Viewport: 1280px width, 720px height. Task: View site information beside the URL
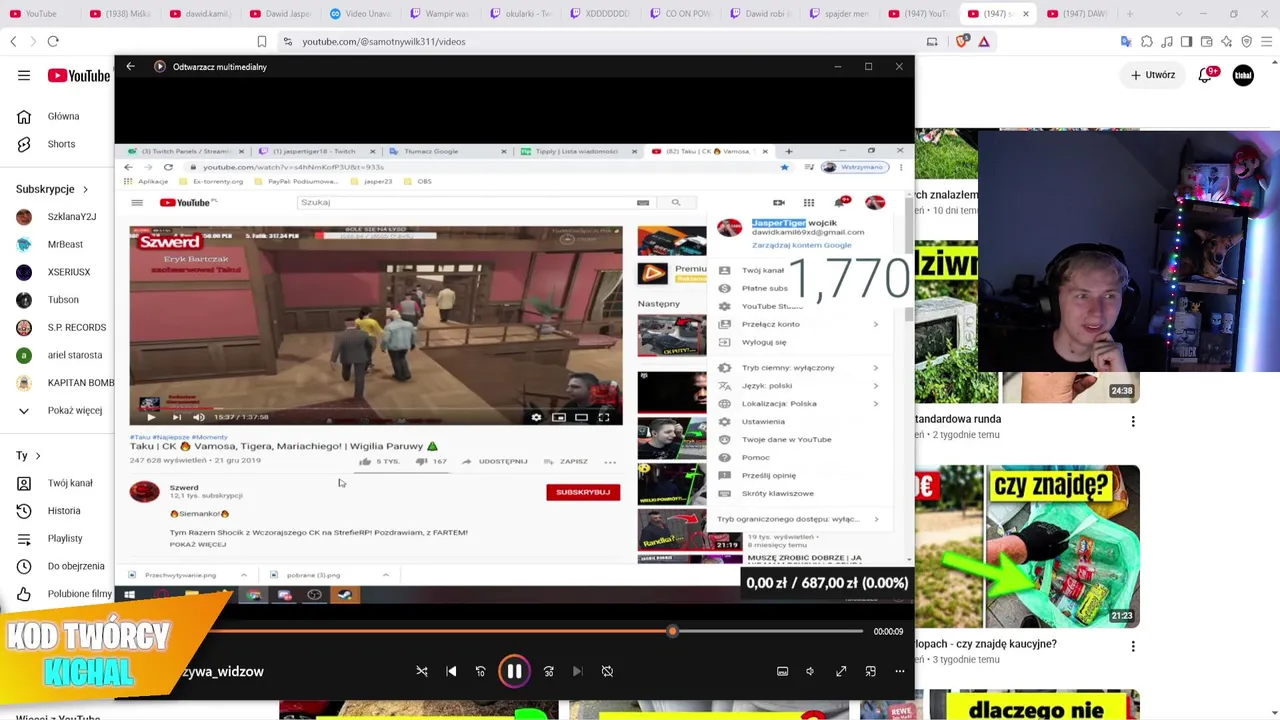click(287, 42)
